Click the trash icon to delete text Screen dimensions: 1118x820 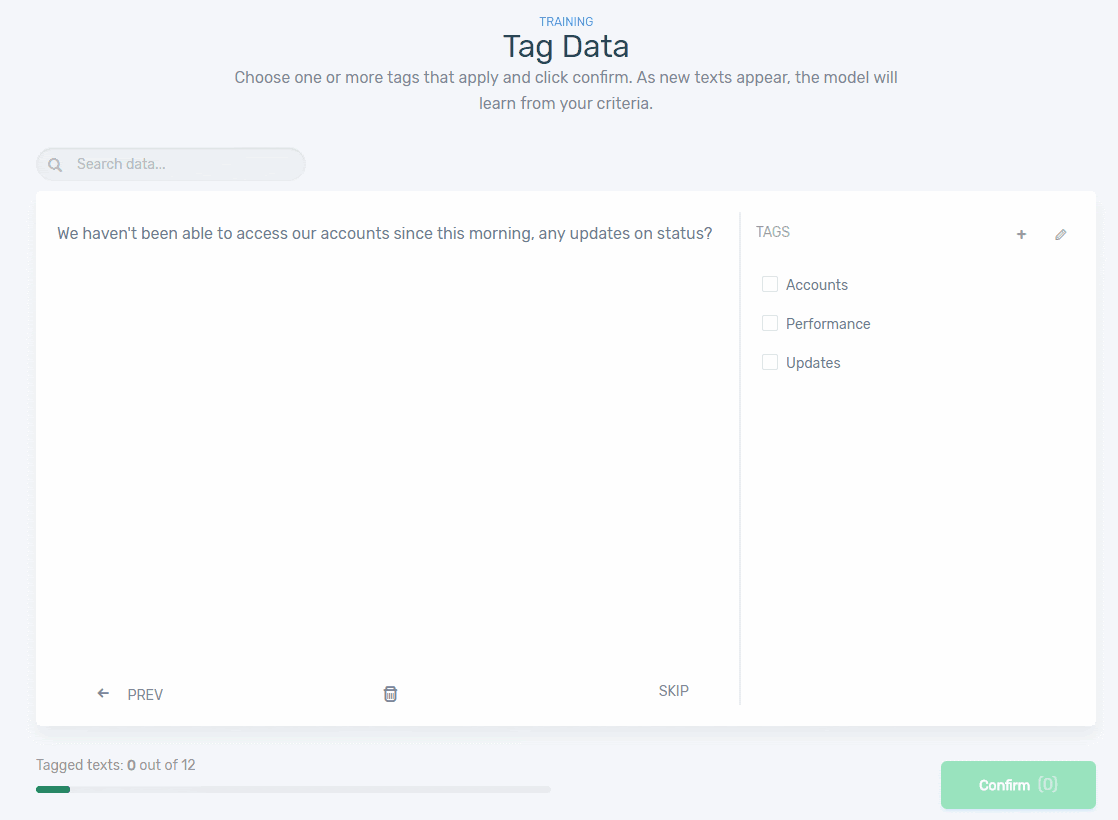[x=390, y=694]
